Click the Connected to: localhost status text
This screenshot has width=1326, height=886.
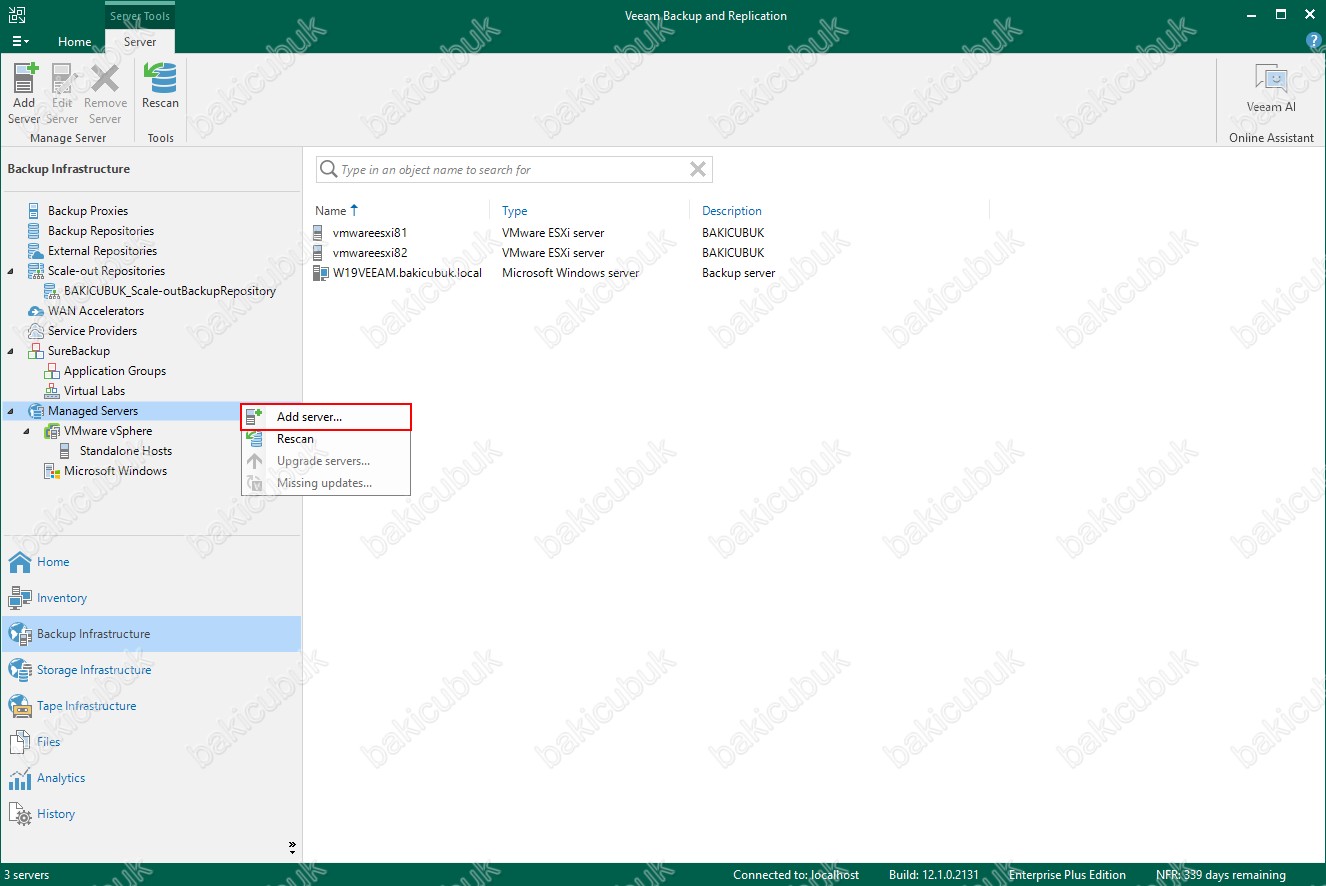796,875
